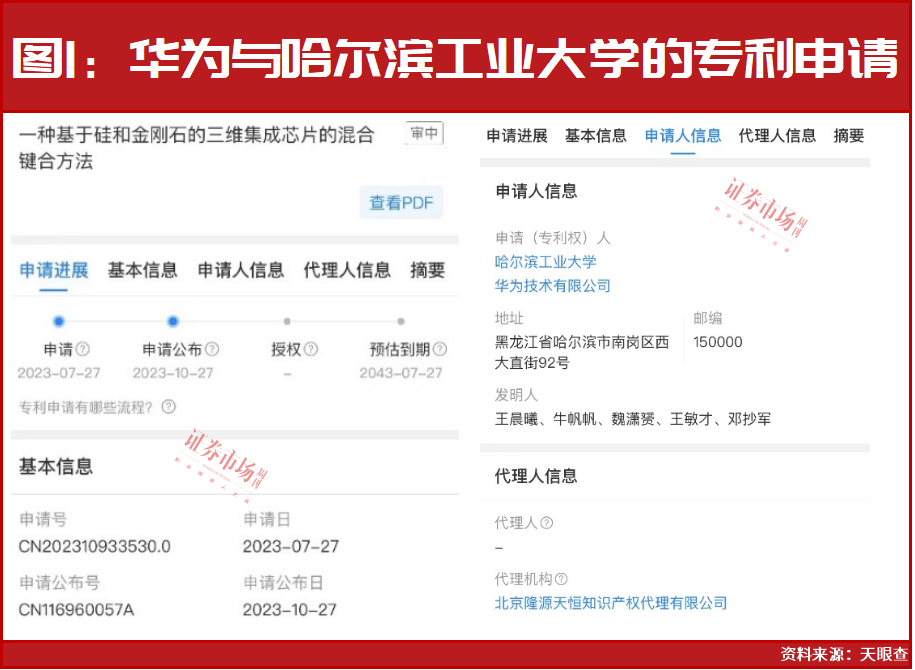915x670 pixels.
Task: Click the 代理人信息 section heading
Action: coord(536,476)
